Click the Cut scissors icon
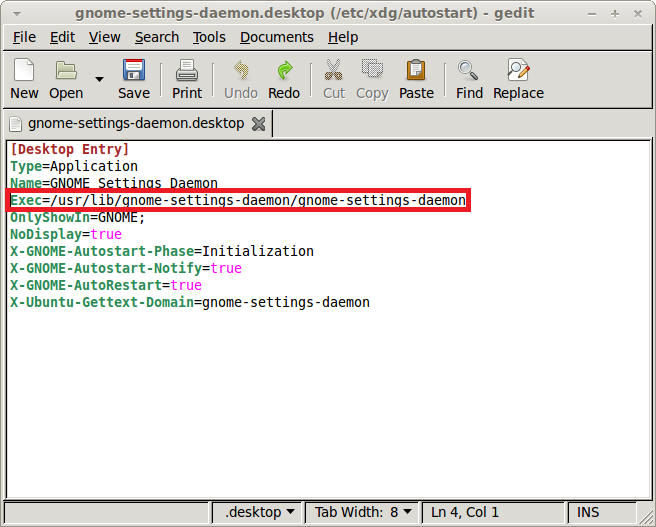Image resolution: width=656 pixels, height=527 pixels. (x=333, y=70)
